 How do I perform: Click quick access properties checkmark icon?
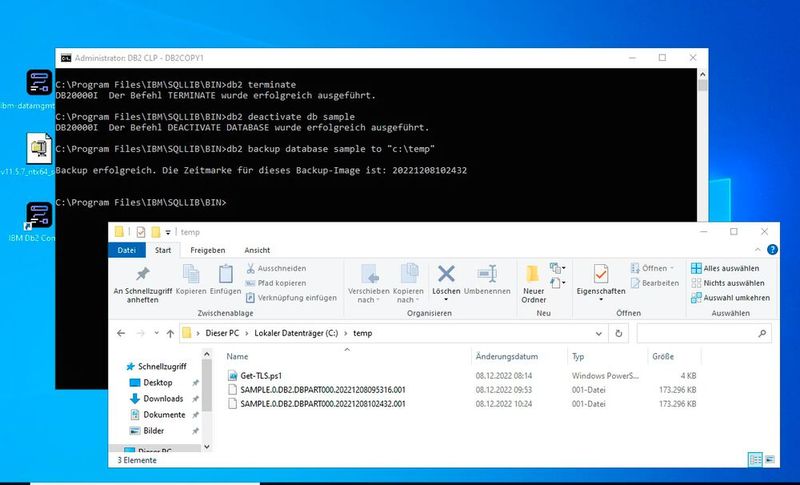click(141, 232)
